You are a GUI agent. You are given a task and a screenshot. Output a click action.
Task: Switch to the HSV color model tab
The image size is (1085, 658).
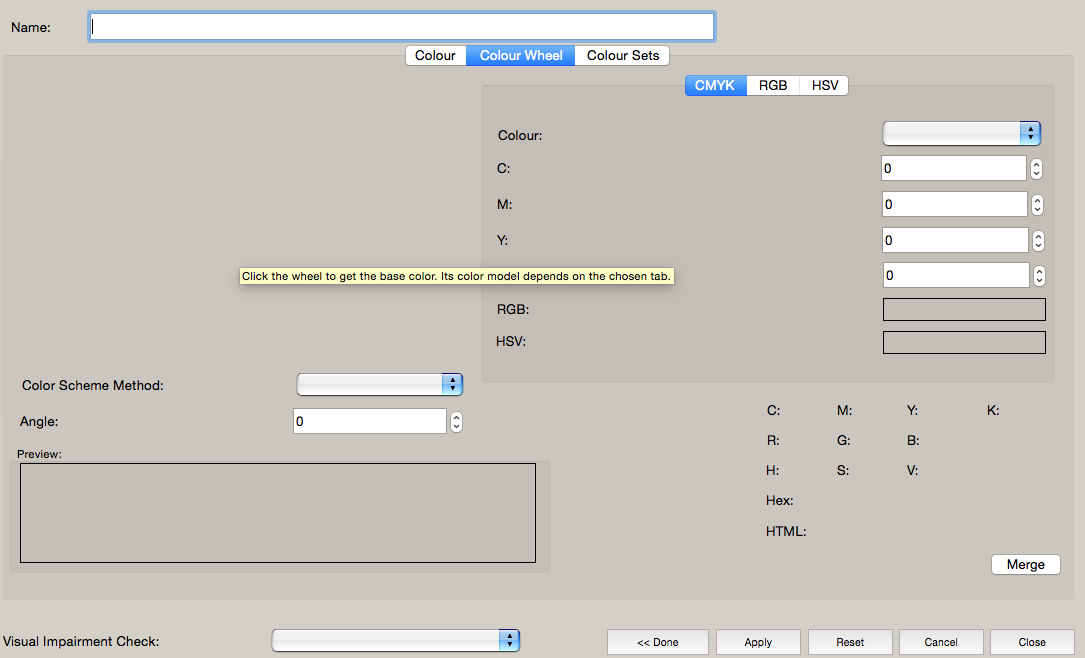pyautogui.click(x=825, y=86)
